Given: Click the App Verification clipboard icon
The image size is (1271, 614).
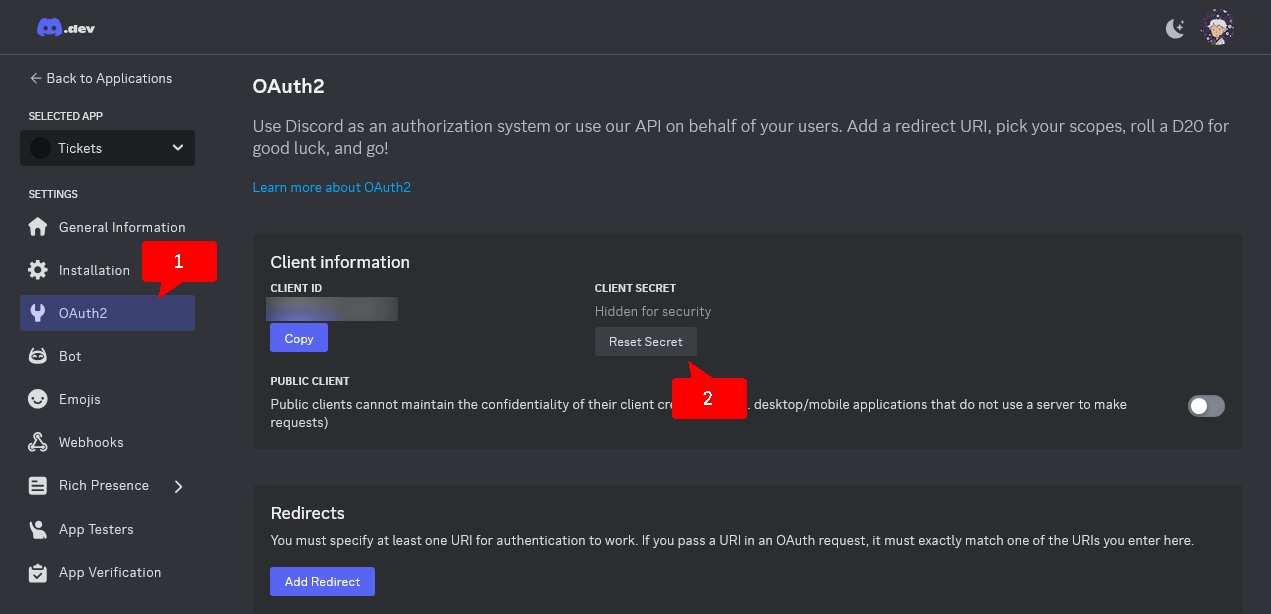Looking at the screenshot, I should 38,573.
